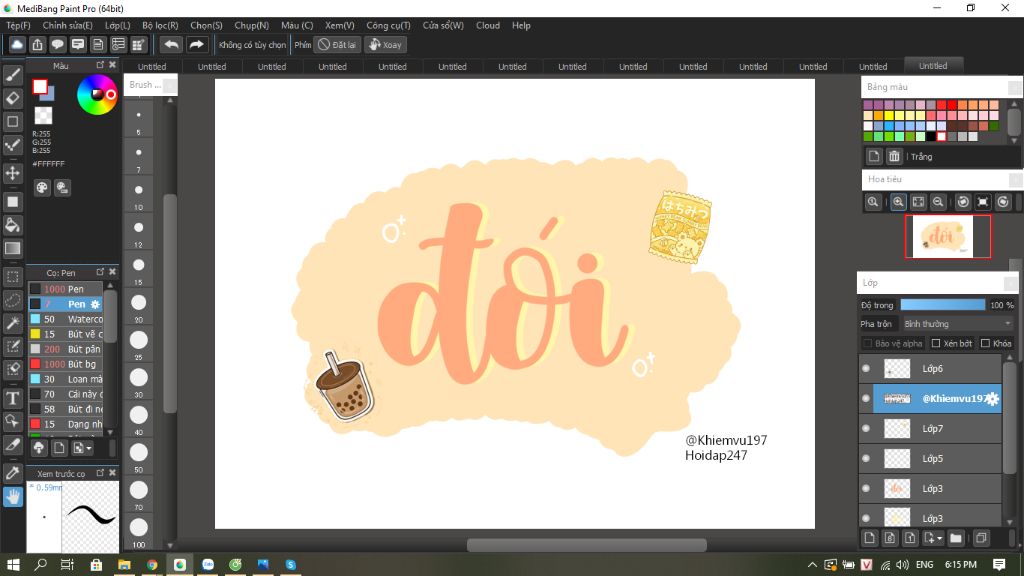Open the Công cụ(T) menu

click(388, 25)
